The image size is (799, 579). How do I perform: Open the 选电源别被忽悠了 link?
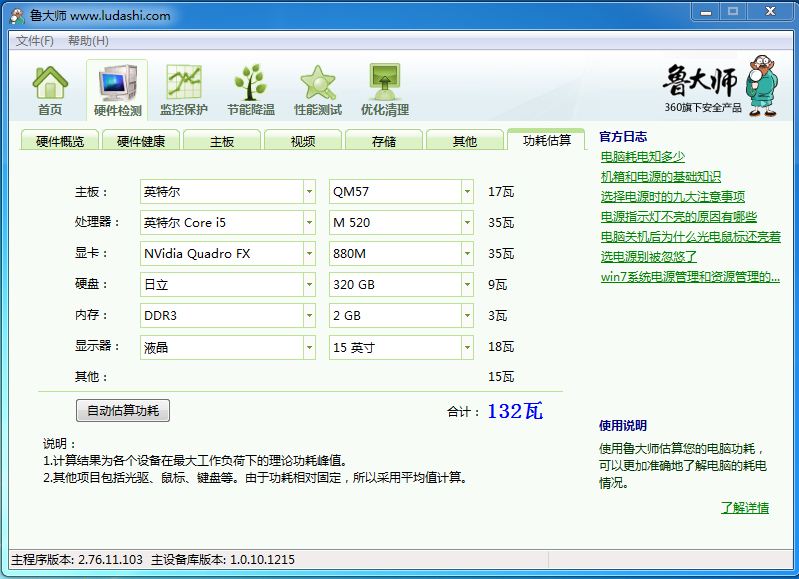point(648,256)
